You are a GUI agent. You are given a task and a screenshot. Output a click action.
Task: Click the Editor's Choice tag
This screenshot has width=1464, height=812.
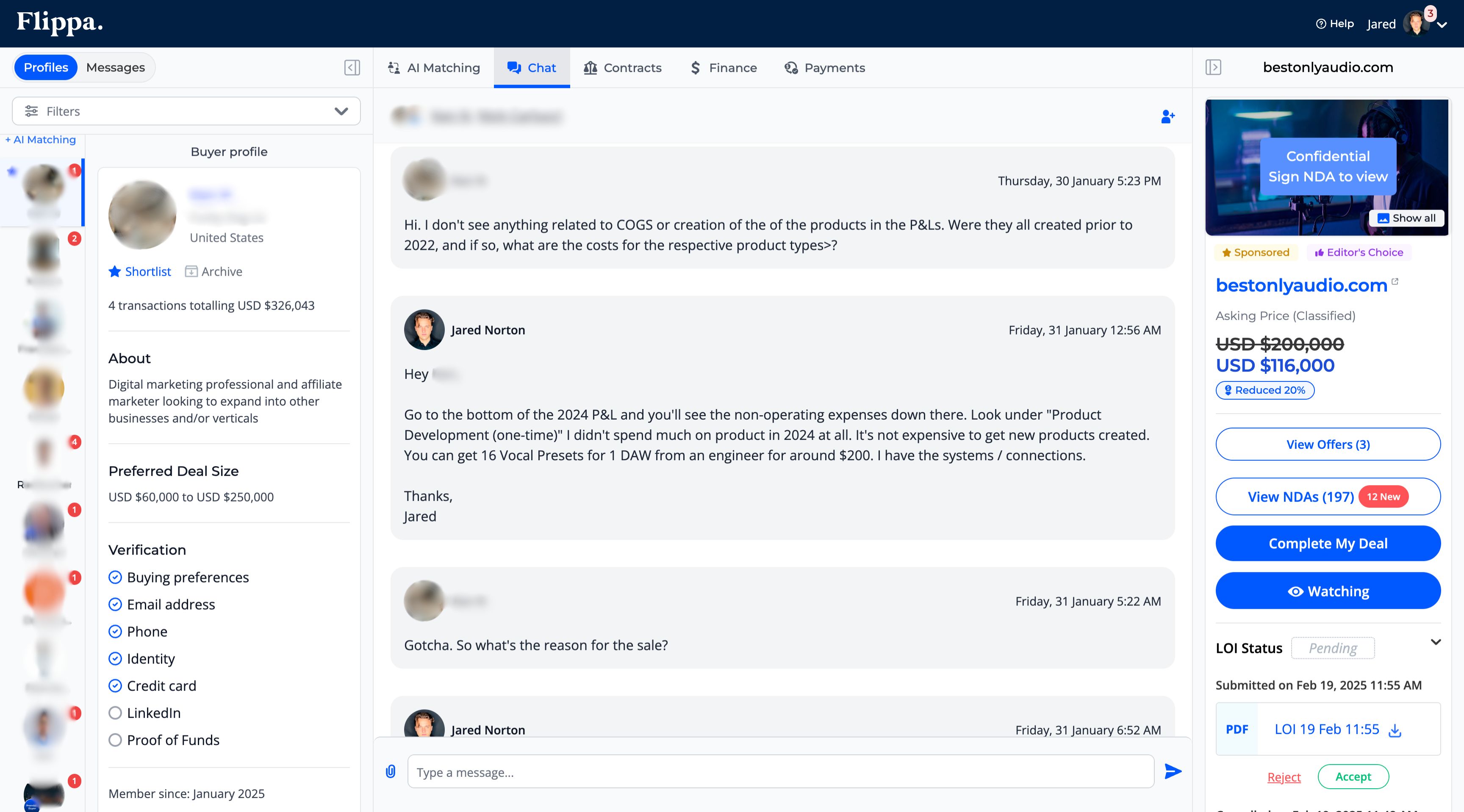tap(1358, 253)
